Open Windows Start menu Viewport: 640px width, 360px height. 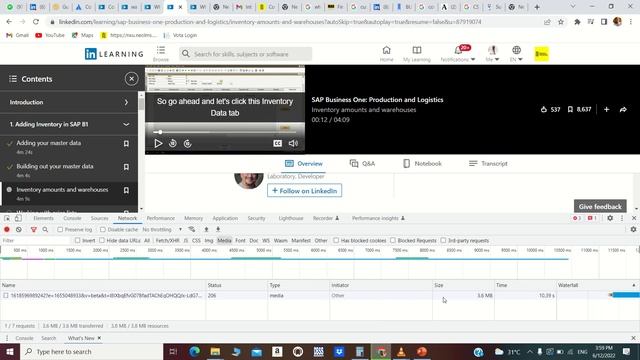point(9,351)
